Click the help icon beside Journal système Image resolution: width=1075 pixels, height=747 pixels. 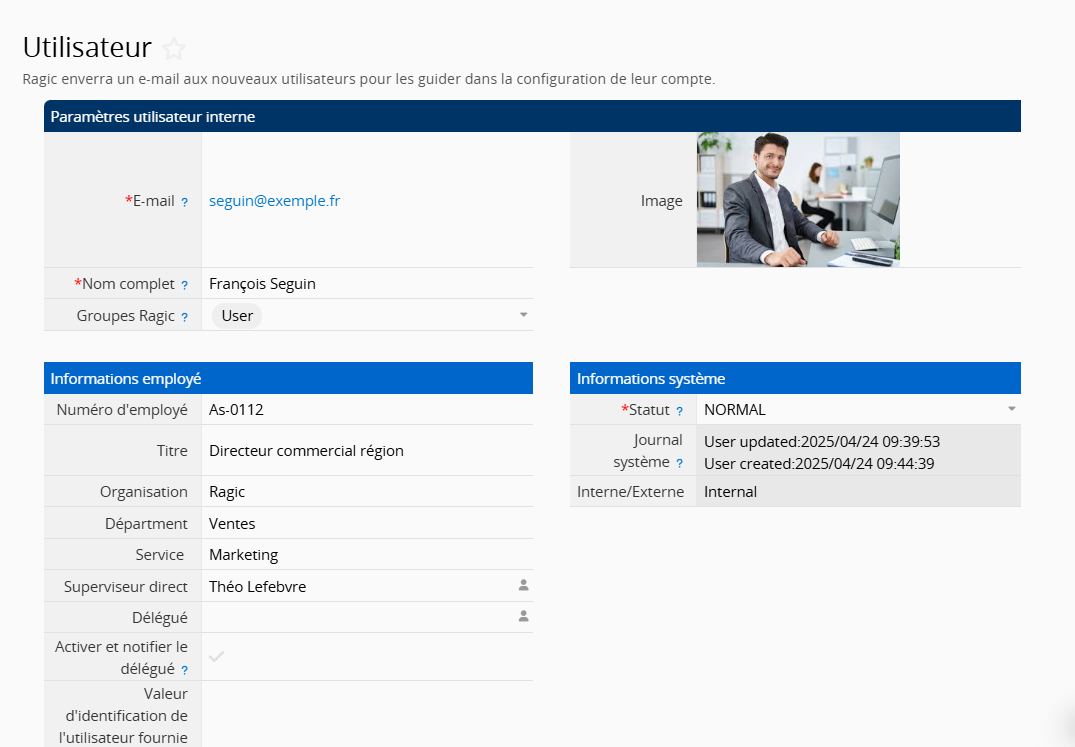point(680,463)
